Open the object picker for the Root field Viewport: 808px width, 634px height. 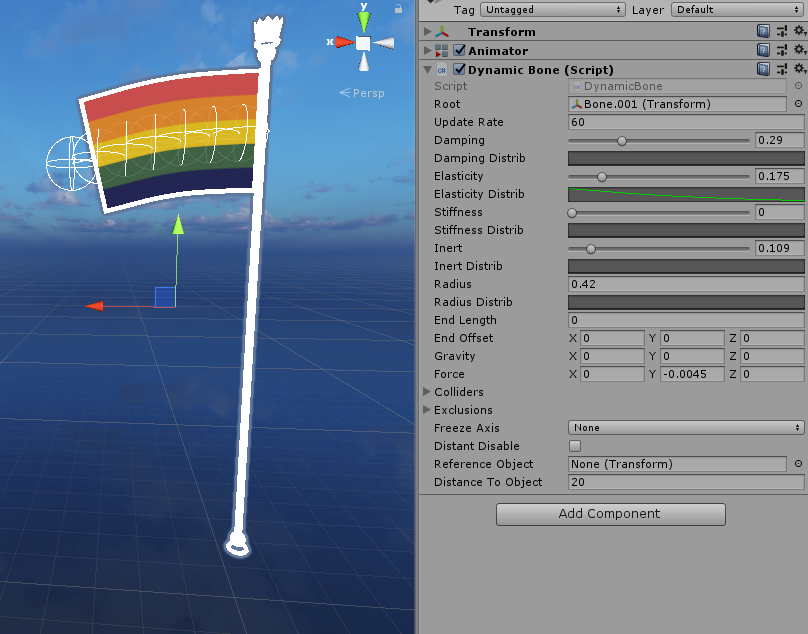pos(799,104)
